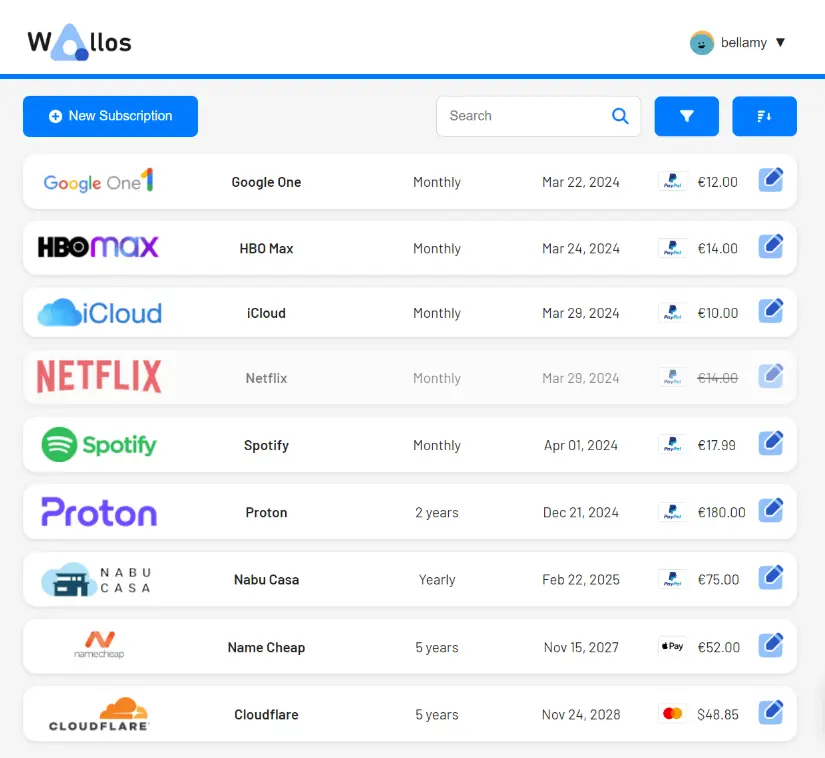Open the filter funnel button
Viewport: 825px width, 758px height.
coord(687,116)
